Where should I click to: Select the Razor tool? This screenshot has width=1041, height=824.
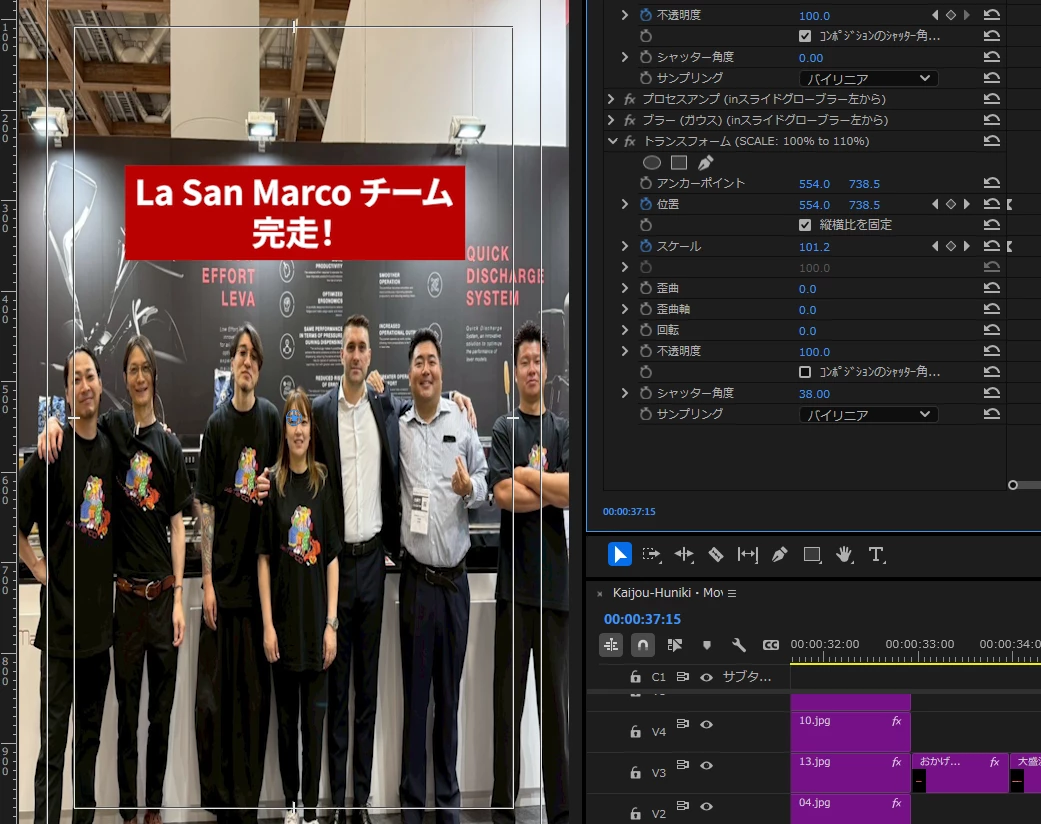pyautogui.click(x=716, y=554)
